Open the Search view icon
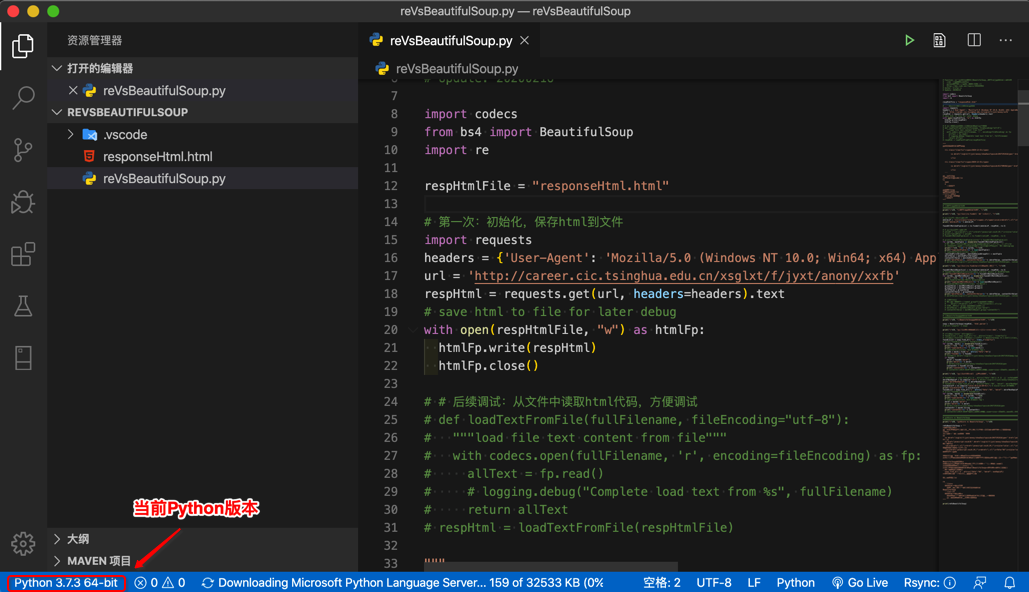This screenshot has width=1029, height=592. [23, 98]
